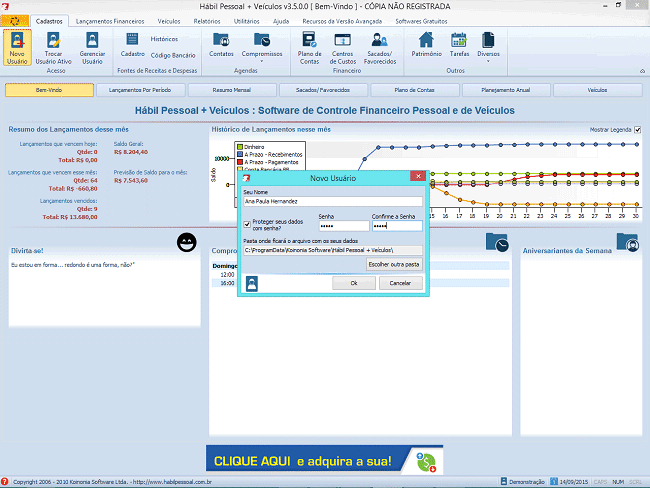Open Trocar Usuário Ativo
The image size is (650, 488).
point(53,48)
